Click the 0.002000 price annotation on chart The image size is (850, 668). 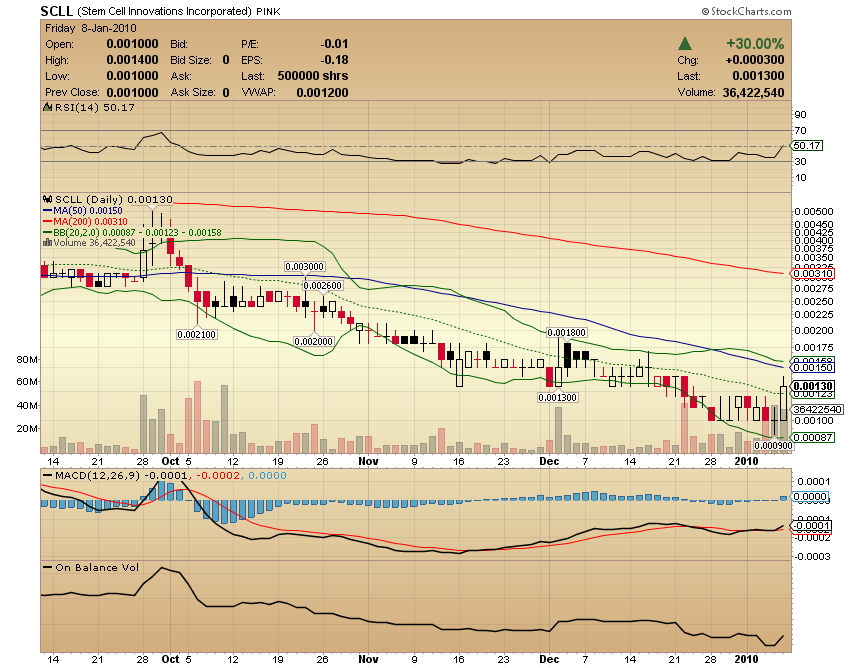coord(313,342)
